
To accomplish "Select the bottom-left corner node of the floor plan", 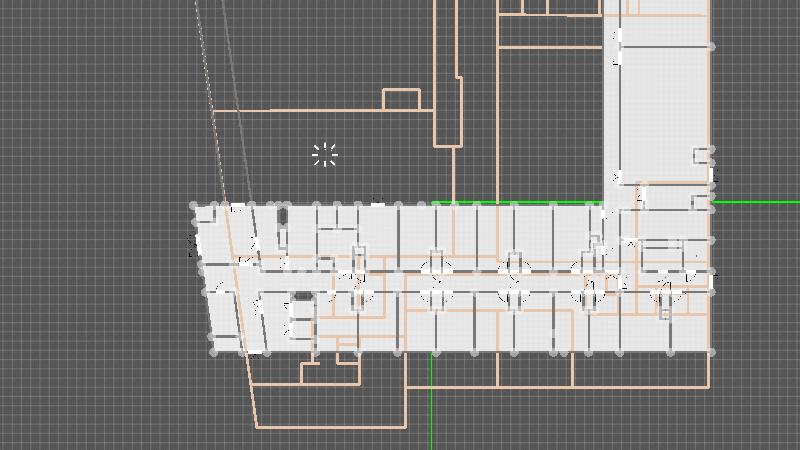I will [213, 352].
